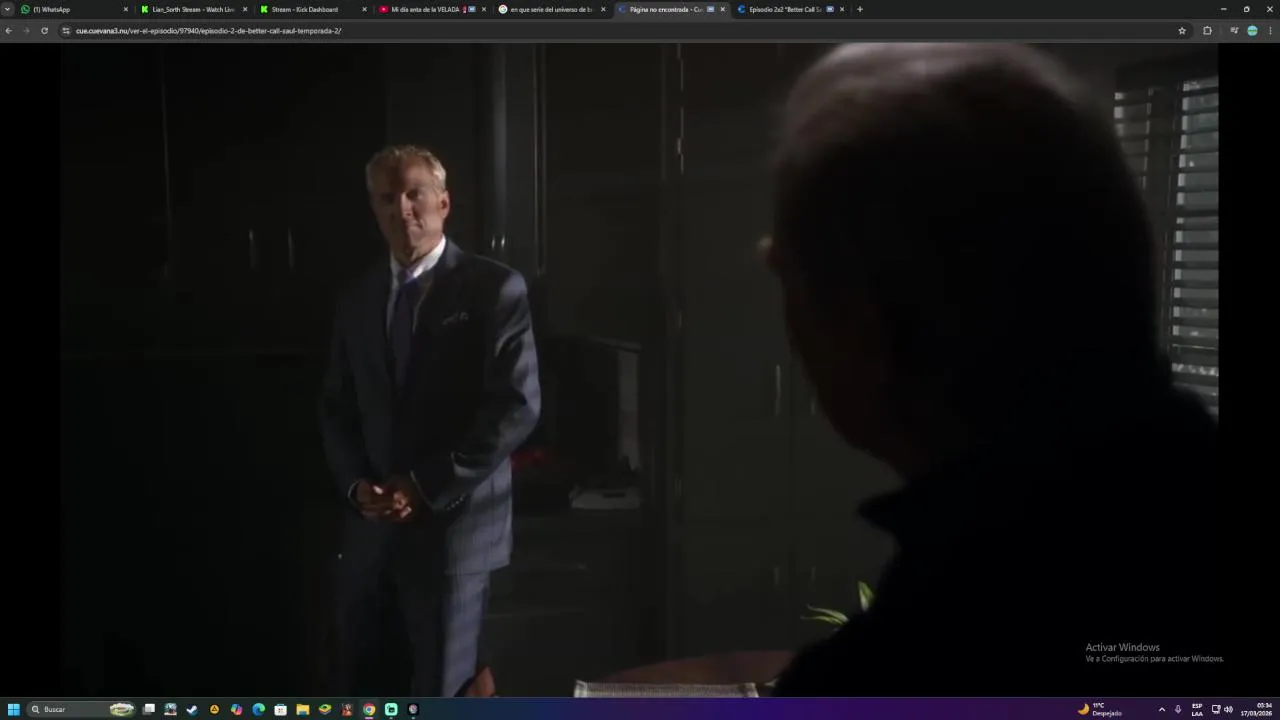Click the Buscar taskbar search box

(x=82, y=709)
